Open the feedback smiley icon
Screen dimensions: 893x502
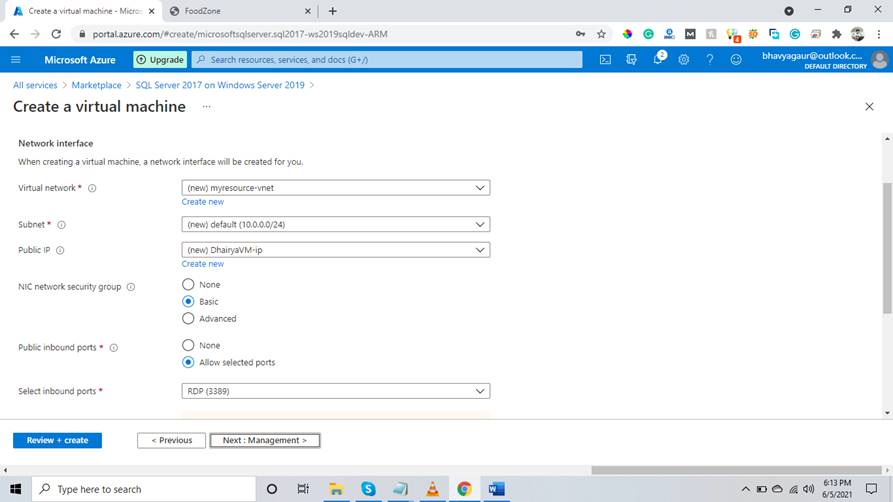click(x=736, y=59)
